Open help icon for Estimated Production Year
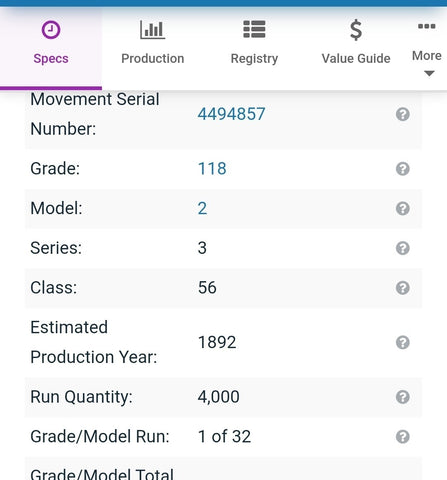Image resolution: width=447 pixels, height=480 pixels. click(403, 343)
